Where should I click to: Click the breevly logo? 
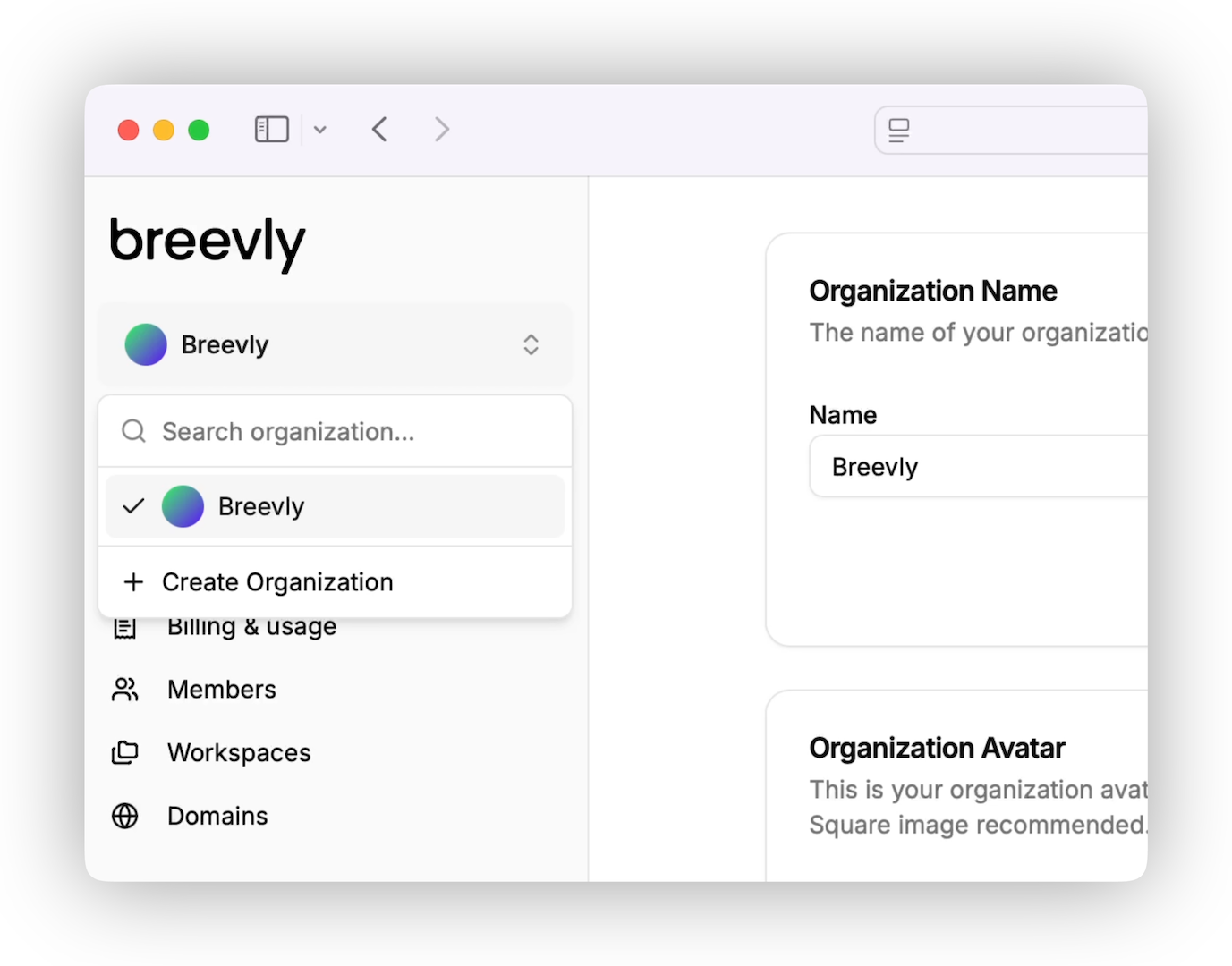pos(208,241)
